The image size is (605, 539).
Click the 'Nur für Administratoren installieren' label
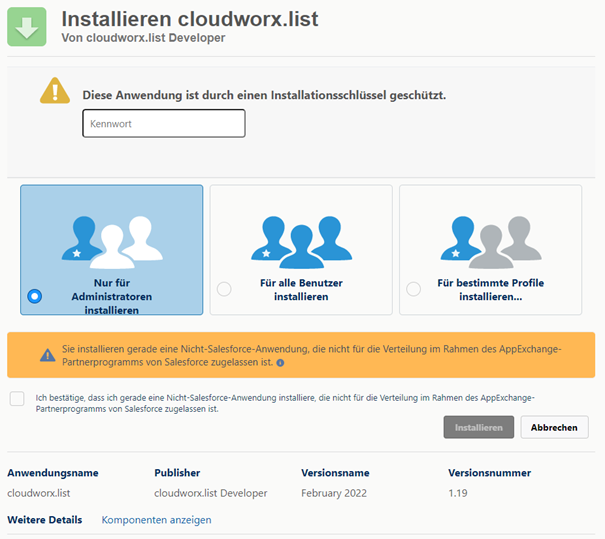point(112,296)
